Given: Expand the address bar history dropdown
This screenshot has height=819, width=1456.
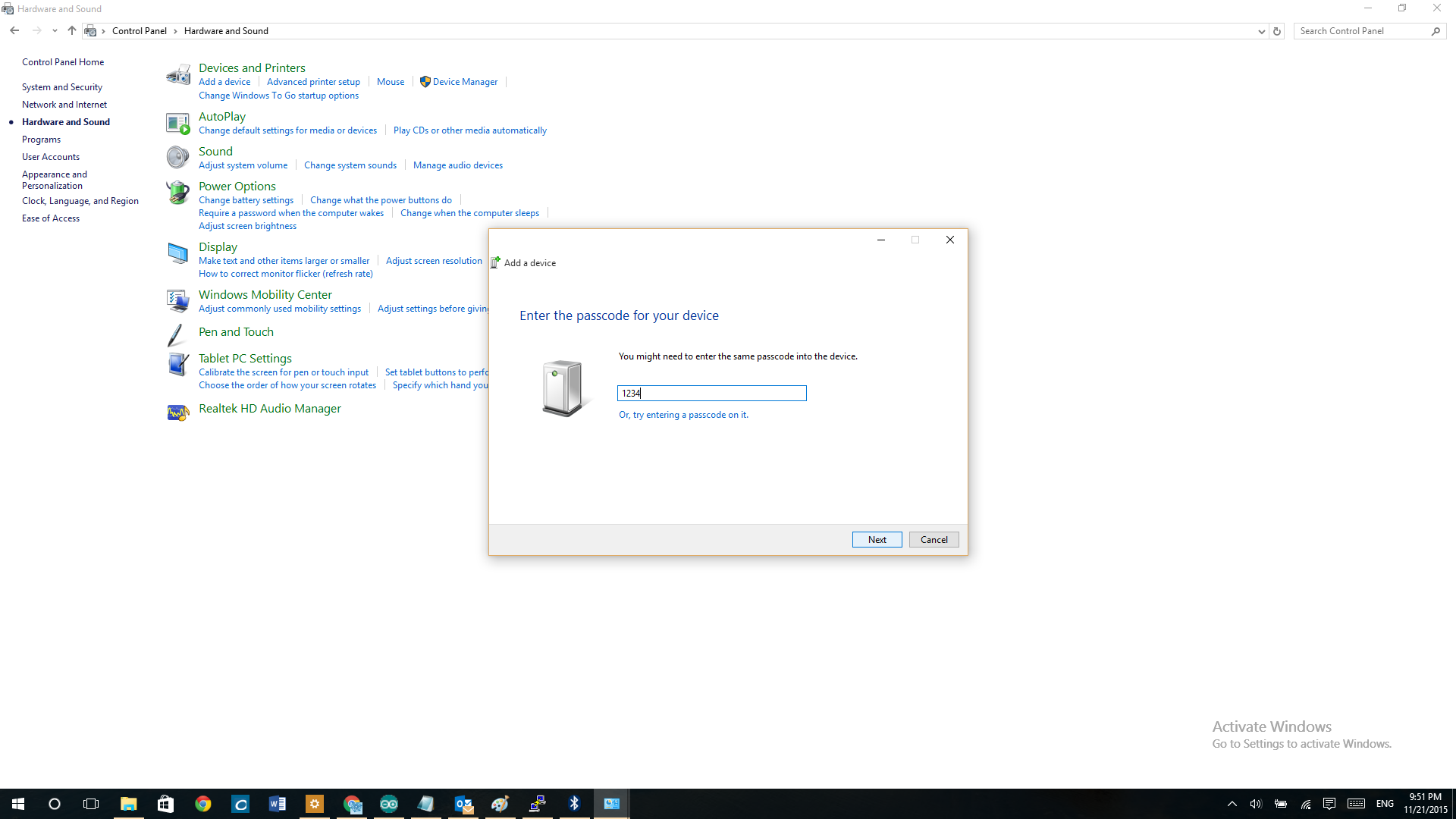Looking at the screenshot, I should click(1261, 31).
